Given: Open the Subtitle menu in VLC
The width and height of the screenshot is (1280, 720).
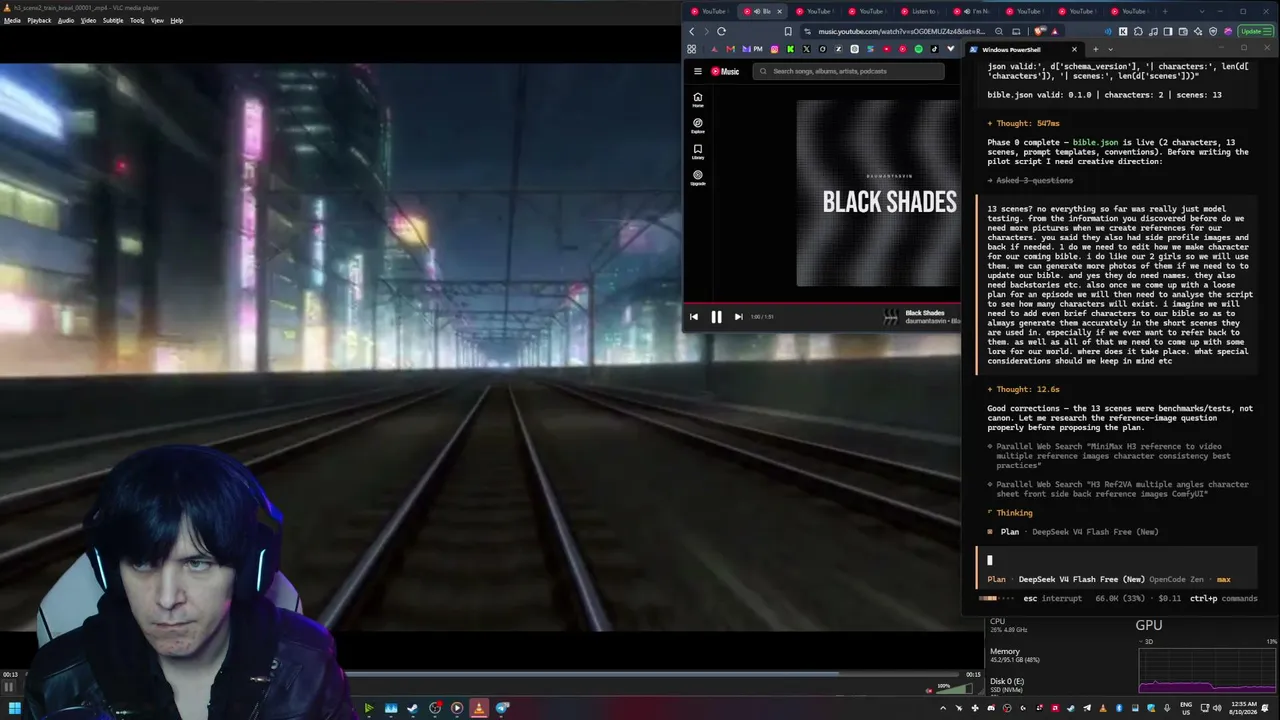Looking at the screenshot, I should (x=113, y=20).
